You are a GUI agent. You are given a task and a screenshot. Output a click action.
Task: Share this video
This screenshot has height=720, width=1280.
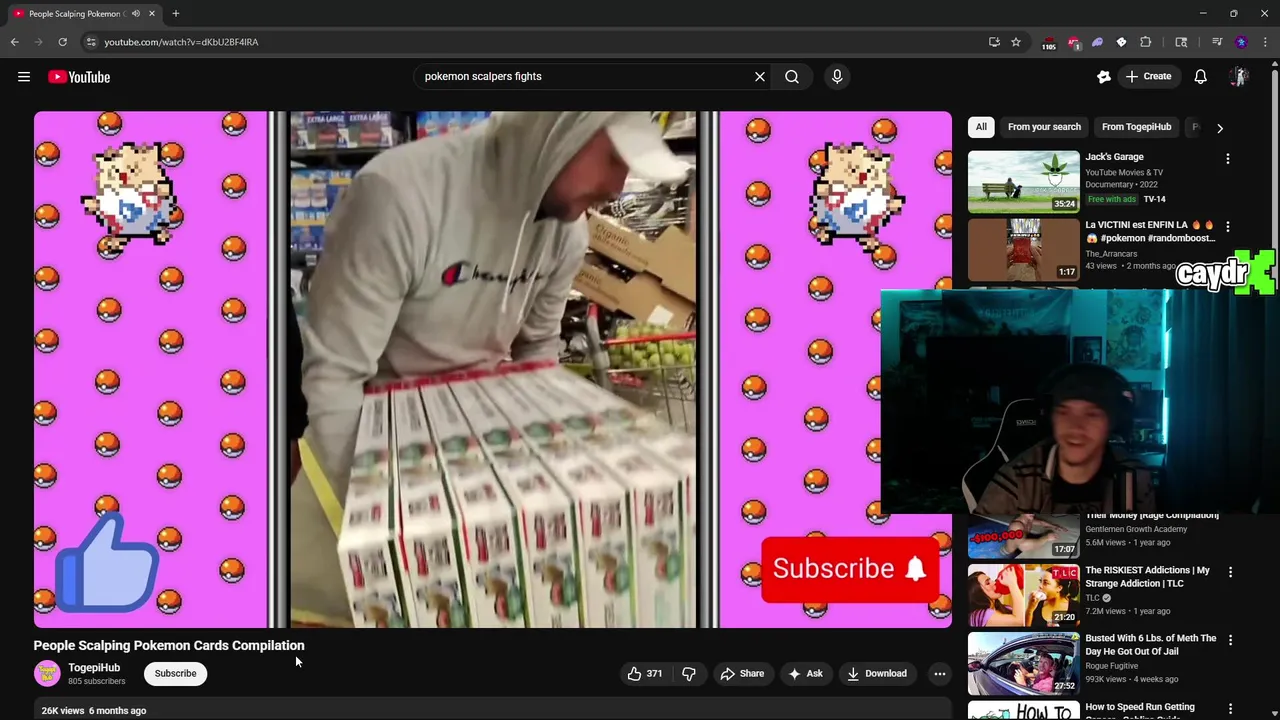742,674
